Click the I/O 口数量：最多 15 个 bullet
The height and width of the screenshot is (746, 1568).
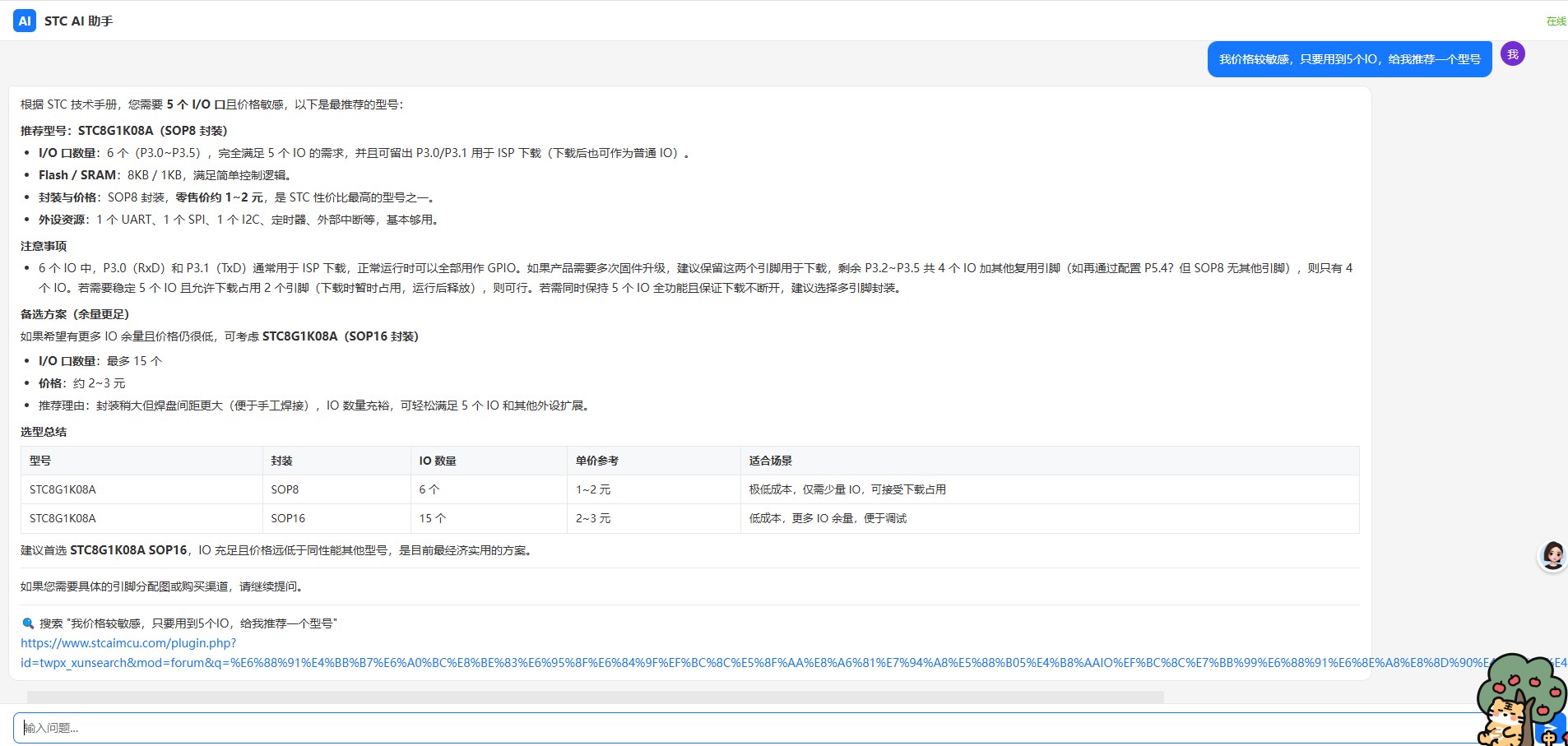tap(100, 361)
